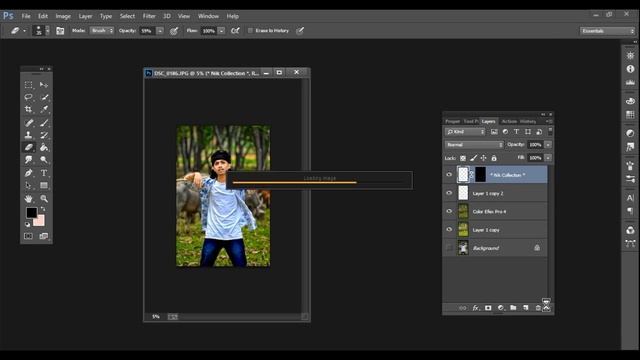Reset default foreground and background colors
Image resolution: width=640 pixels, height=360 pixels.
click(27, 224)
